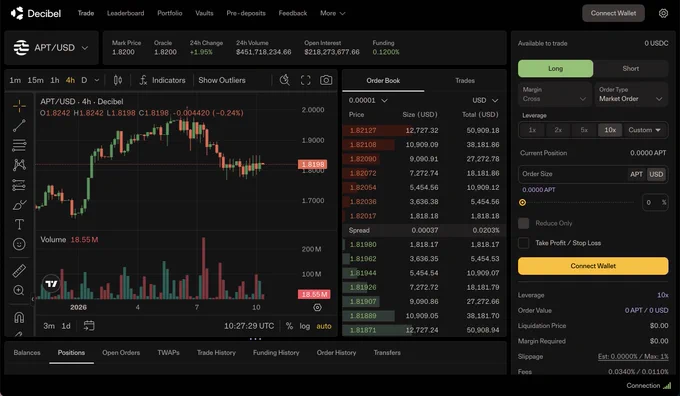Toggle percent scale on the chart
Image resolution: width=680 pixels, height=396 pixels.
[x=289, y=326]
